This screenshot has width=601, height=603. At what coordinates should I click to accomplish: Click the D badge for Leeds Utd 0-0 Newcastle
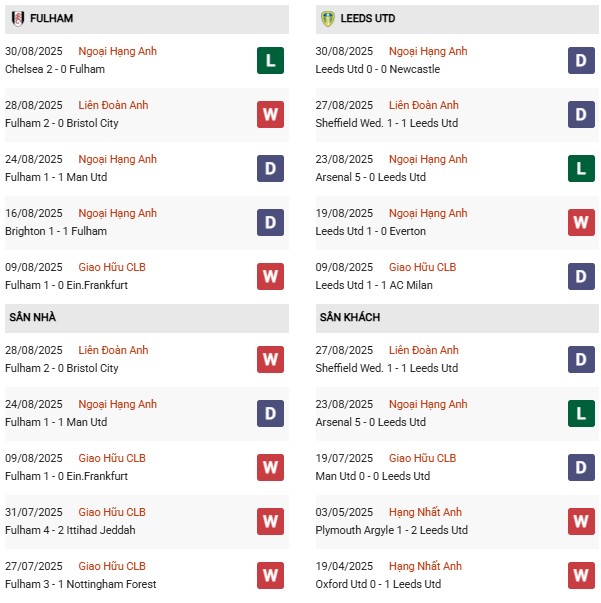[x=581, y=60]
